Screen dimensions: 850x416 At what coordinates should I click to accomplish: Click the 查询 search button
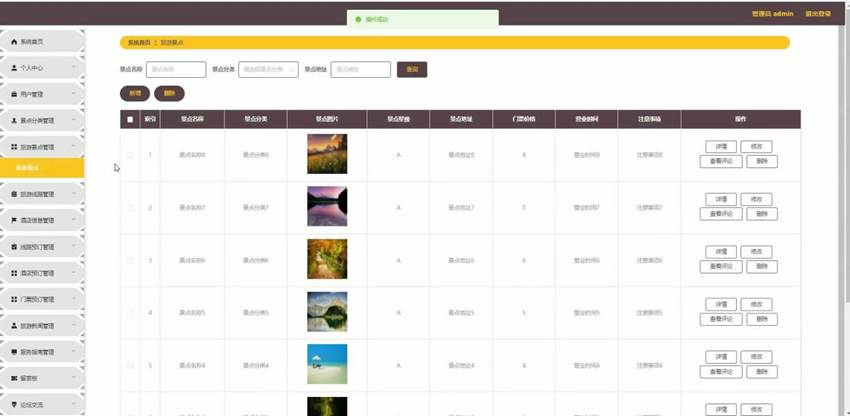click(x=412, y=69)
